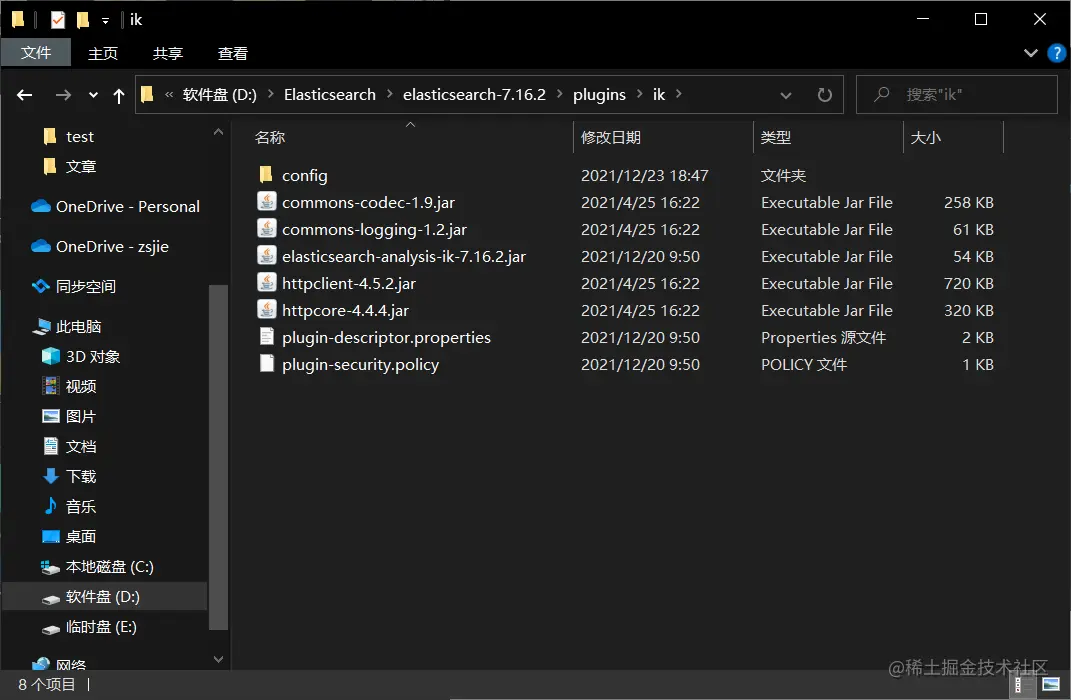Open 临时盘 (E:) drive in sidebar
The width and height of the screenshot is (1071, 700).
[89, 627]
